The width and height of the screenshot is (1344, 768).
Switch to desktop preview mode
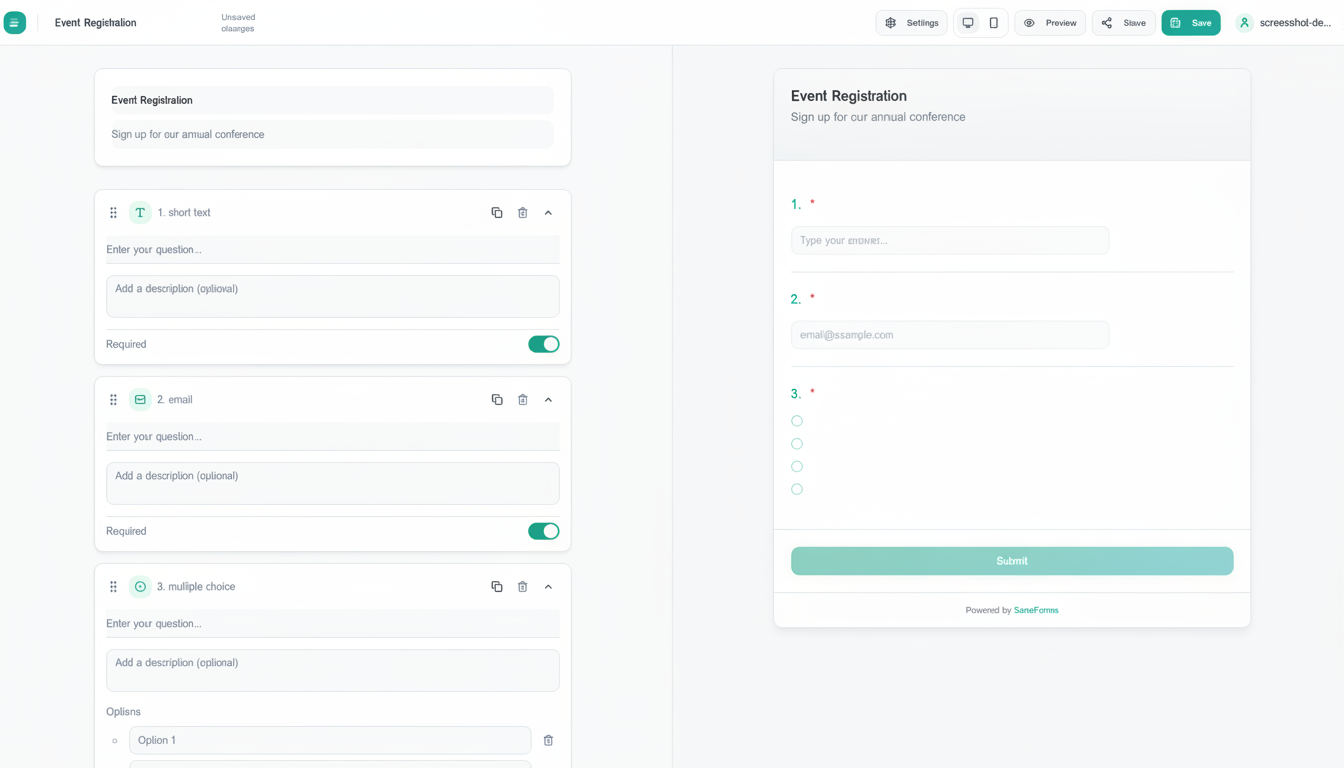coord(968,23)
